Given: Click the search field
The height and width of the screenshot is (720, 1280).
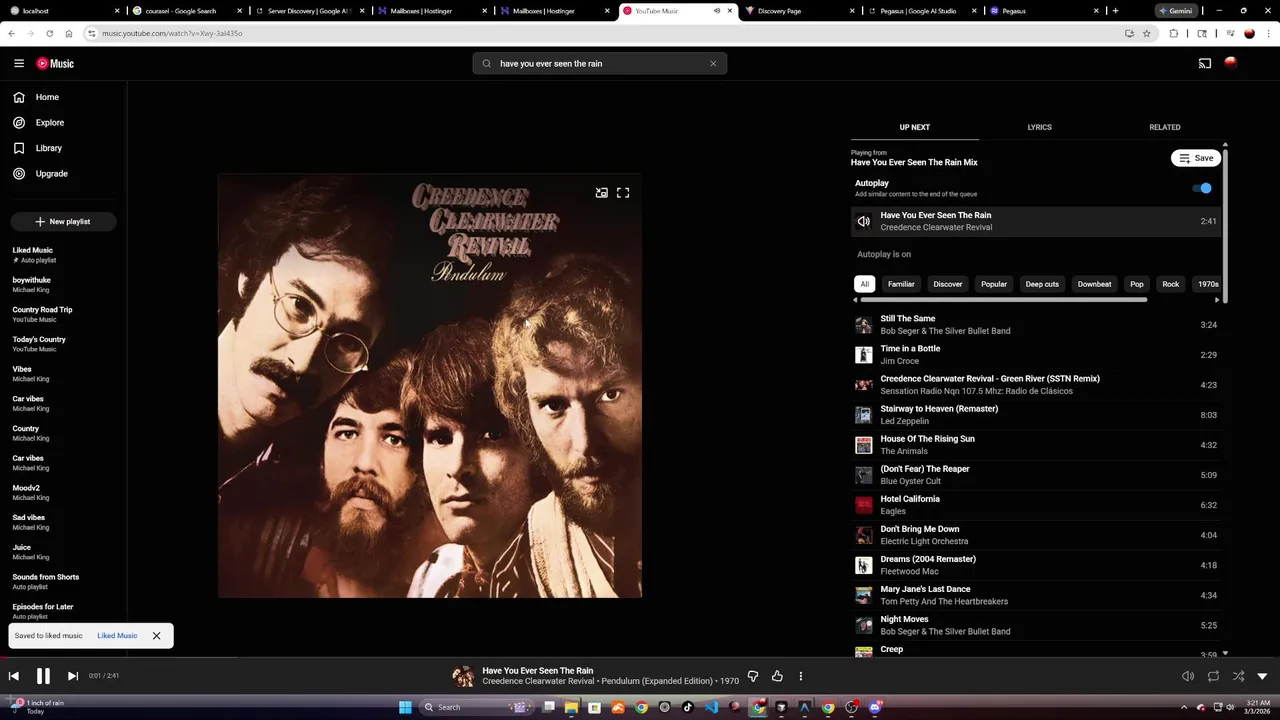Looking at the screenshot, I should pyautogui.click(x=600, y=63).
